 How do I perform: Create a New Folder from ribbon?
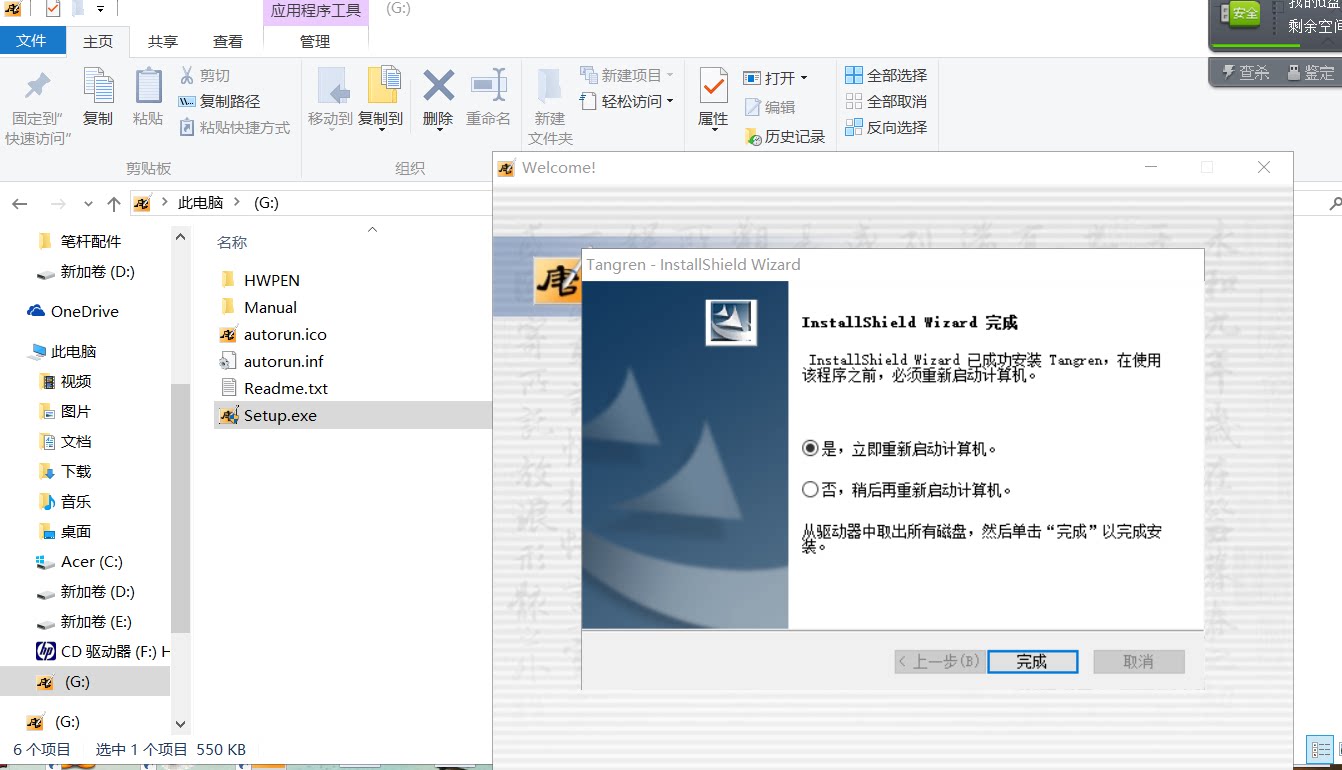pos(550,107)
